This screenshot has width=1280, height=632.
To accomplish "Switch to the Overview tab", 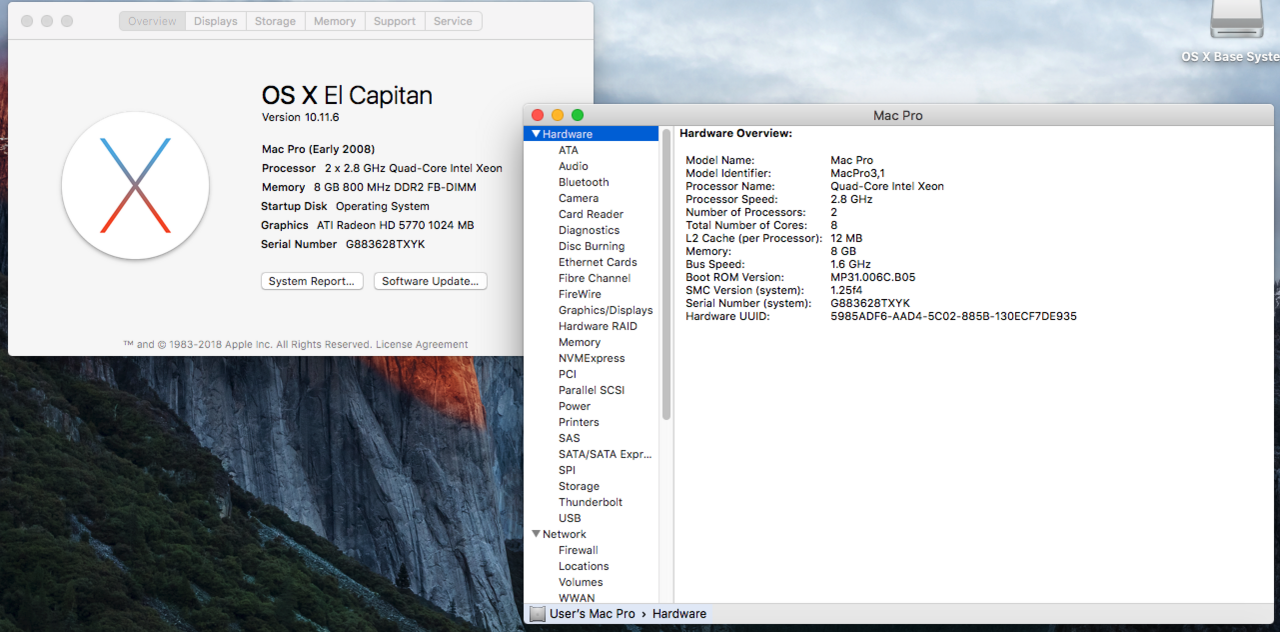I will pyautogui.click(x=152, y=21).
